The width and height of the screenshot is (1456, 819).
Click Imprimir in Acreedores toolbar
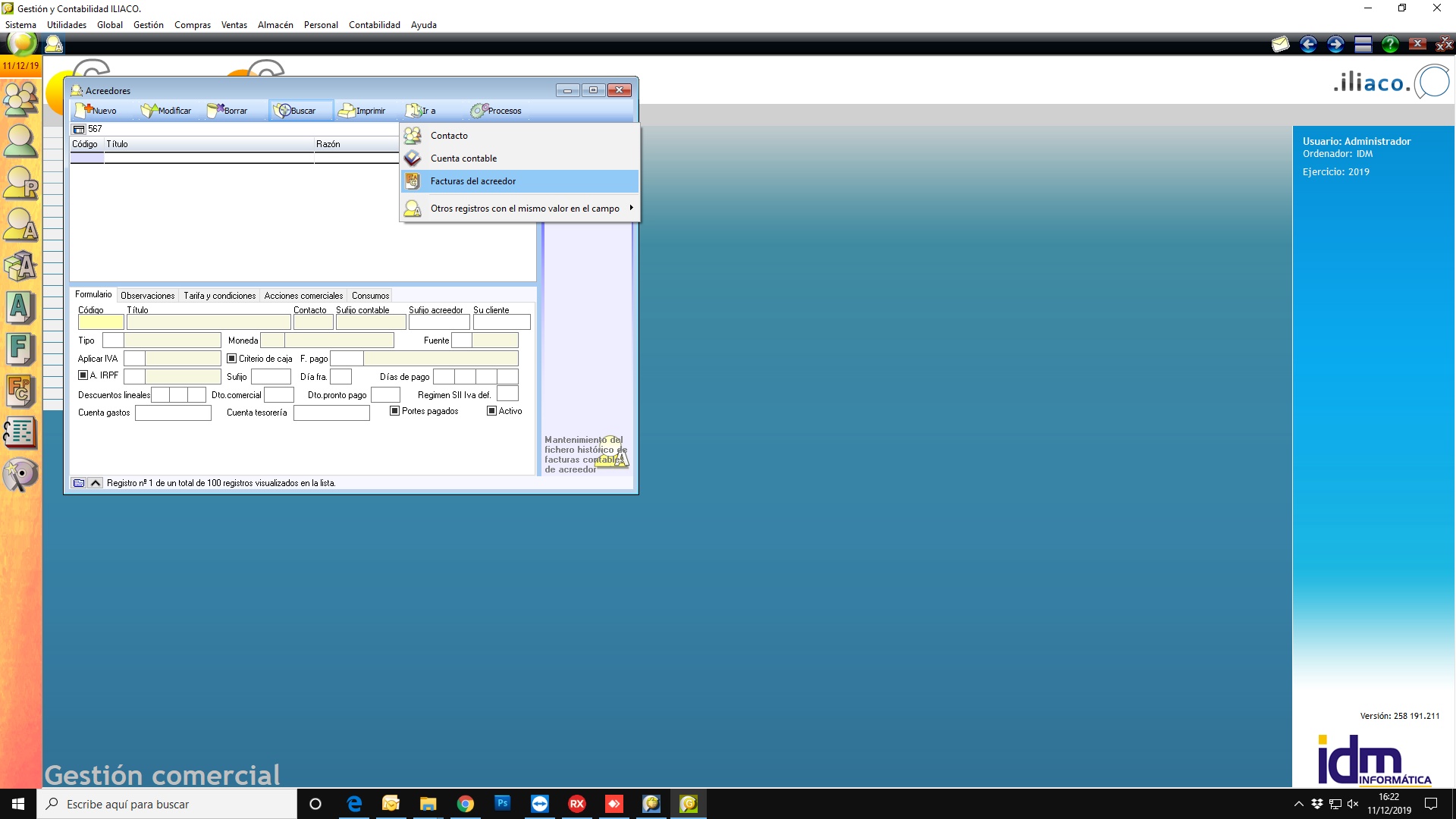tap(362, 111)
